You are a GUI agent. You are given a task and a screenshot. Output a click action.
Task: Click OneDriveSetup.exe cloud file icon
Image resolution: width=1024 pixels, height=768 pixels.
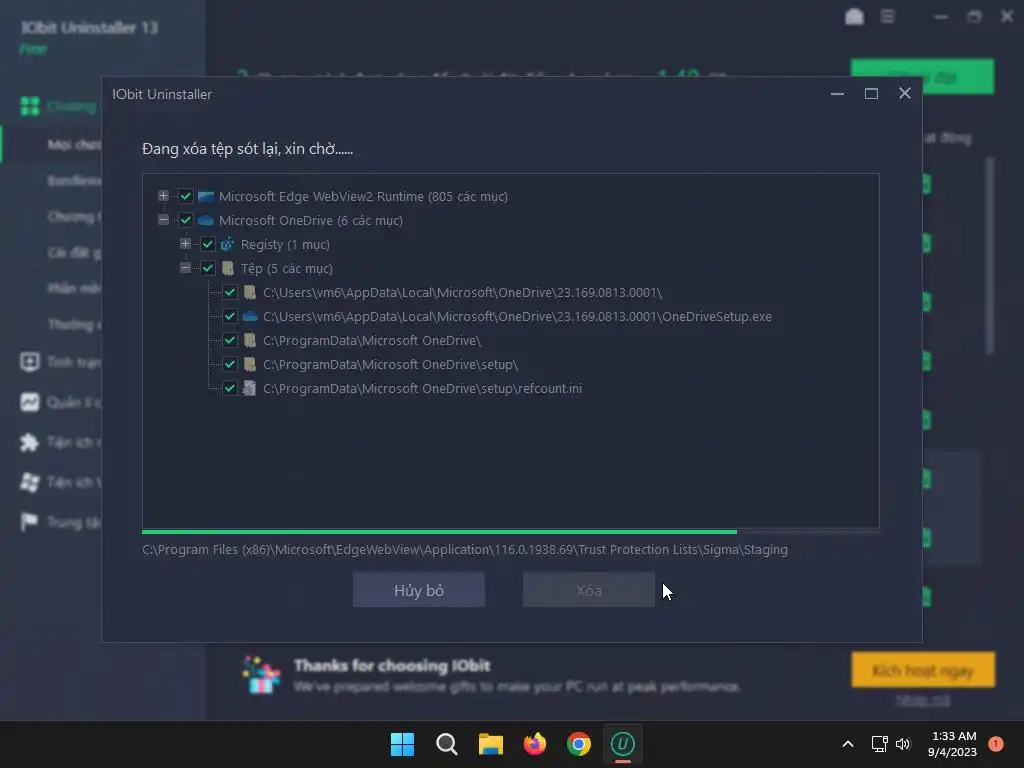click(249, 316)
